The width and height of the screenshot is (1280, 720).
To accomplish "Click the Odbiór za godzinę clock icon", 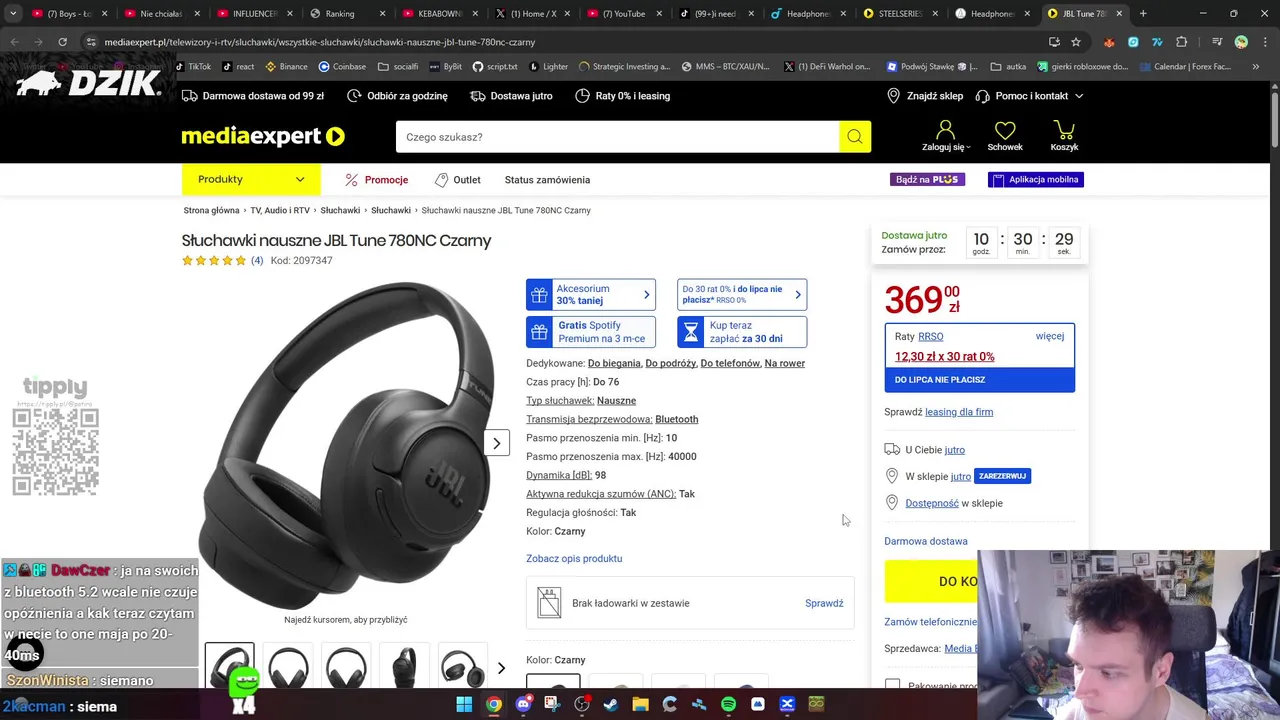I will tap(354, 96).
